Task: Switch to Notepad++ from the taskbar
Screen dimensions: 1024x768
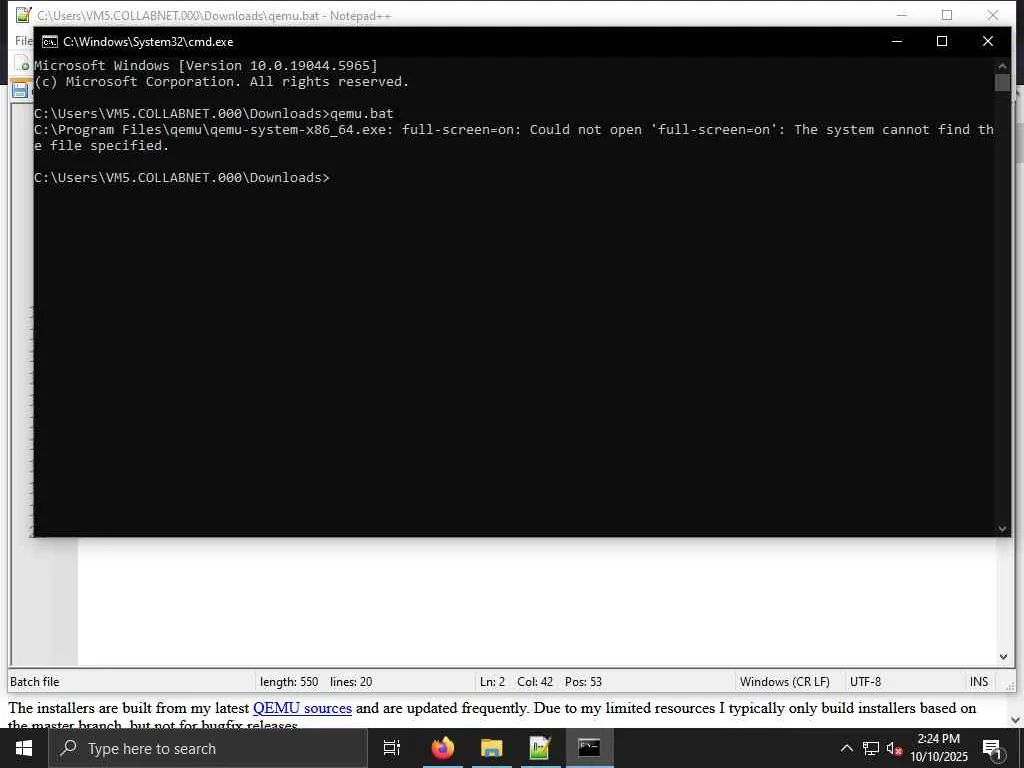Action: 540,748
